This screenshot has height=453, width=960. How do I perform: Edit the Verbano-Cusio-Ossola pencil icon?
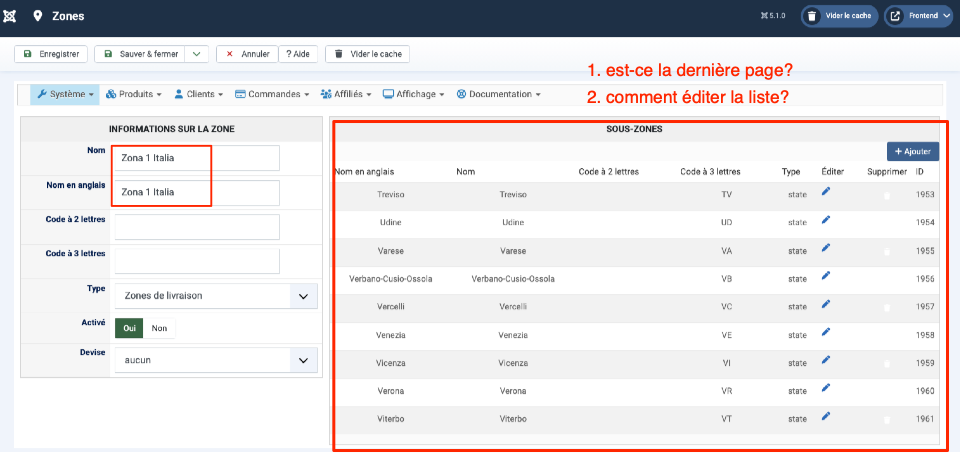click(x=826, y=276)
